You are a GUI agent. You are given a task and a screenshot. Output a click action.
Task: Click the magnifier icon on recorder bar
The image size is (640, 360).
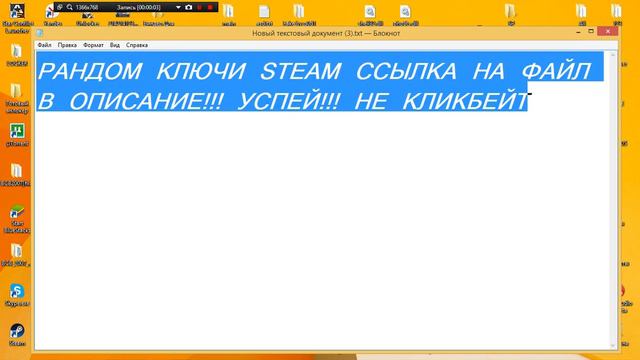click(x=70, y=7)
